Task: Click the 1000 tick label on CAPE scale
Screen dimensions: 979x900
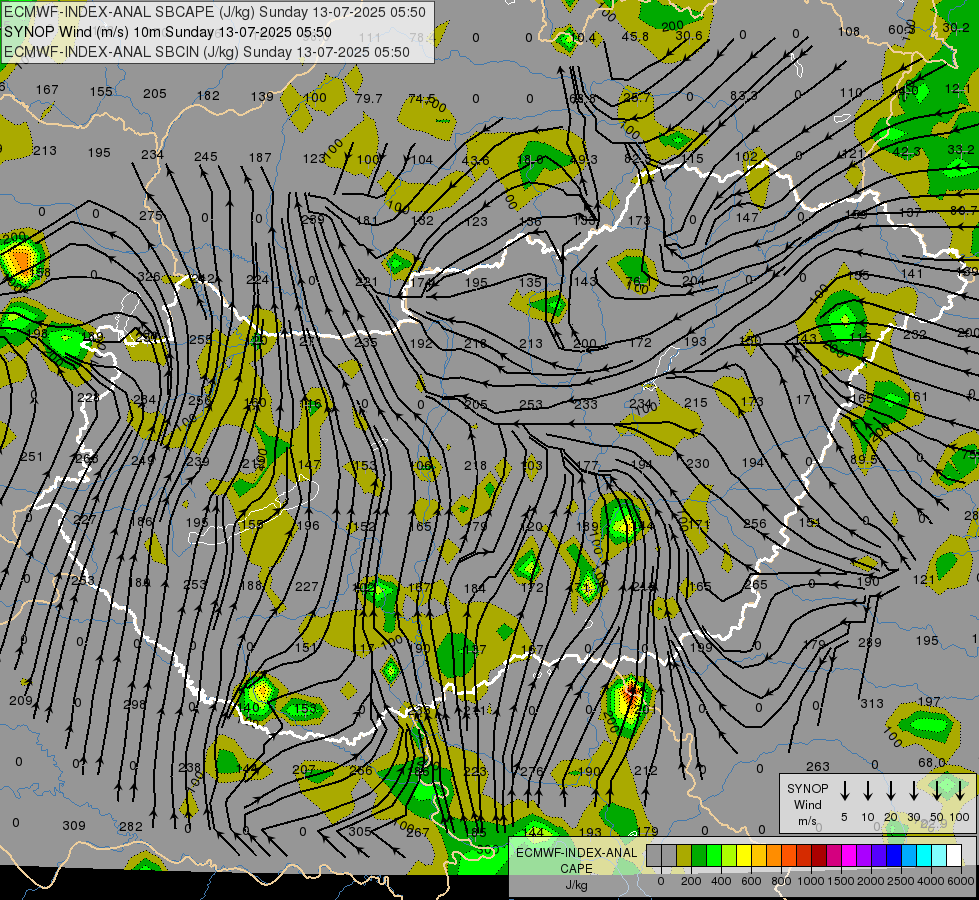Action: tap(811, 881)
